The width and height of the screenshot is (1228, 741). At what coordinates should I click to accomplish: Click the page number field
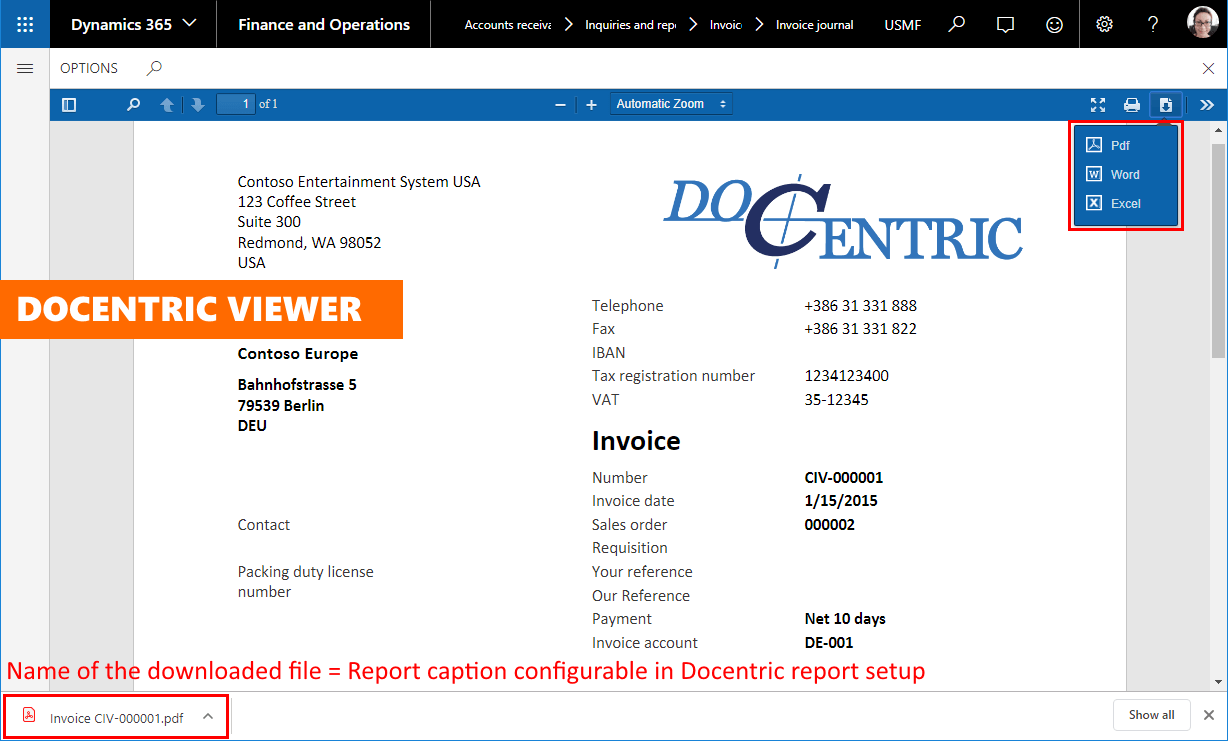coord(236,104)
